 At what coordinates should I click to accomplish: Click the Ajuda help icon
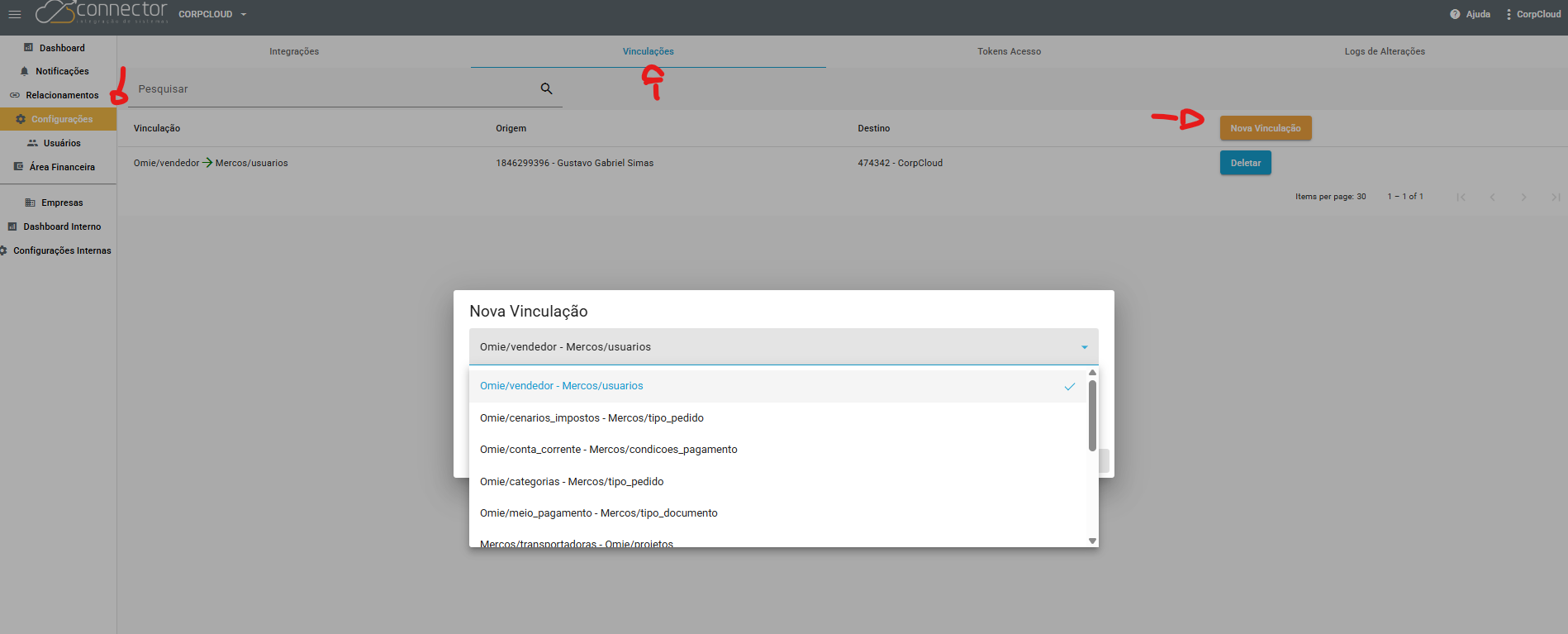point(1455,14)
